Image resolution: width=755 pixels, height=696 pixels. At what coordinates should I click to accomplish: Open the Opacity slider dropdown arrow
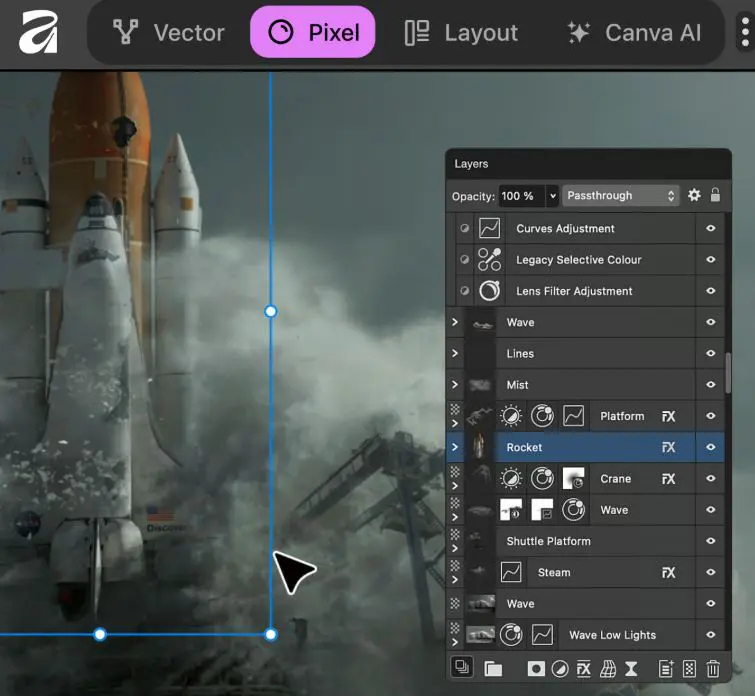pos(552,196)
